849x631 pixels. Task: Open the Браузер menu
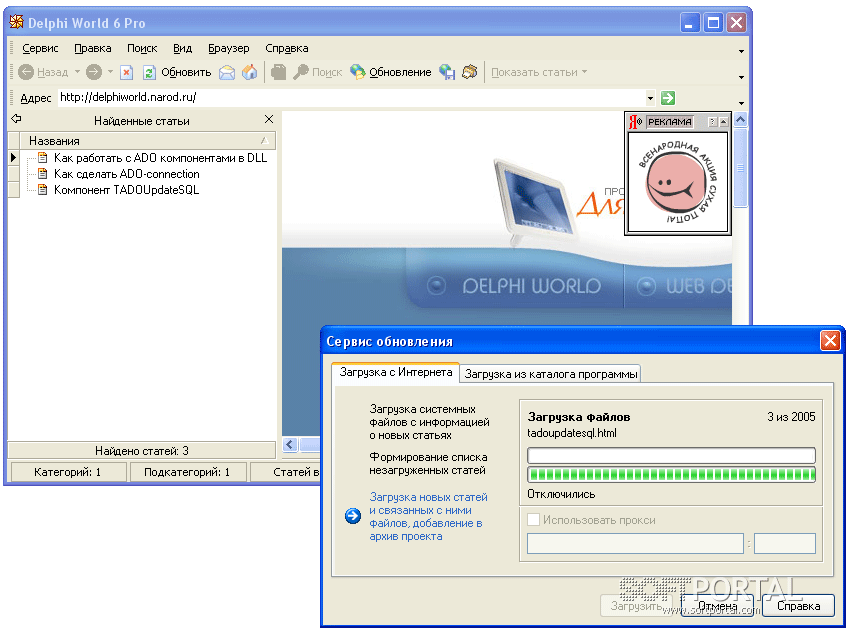(x=228, y=48)
